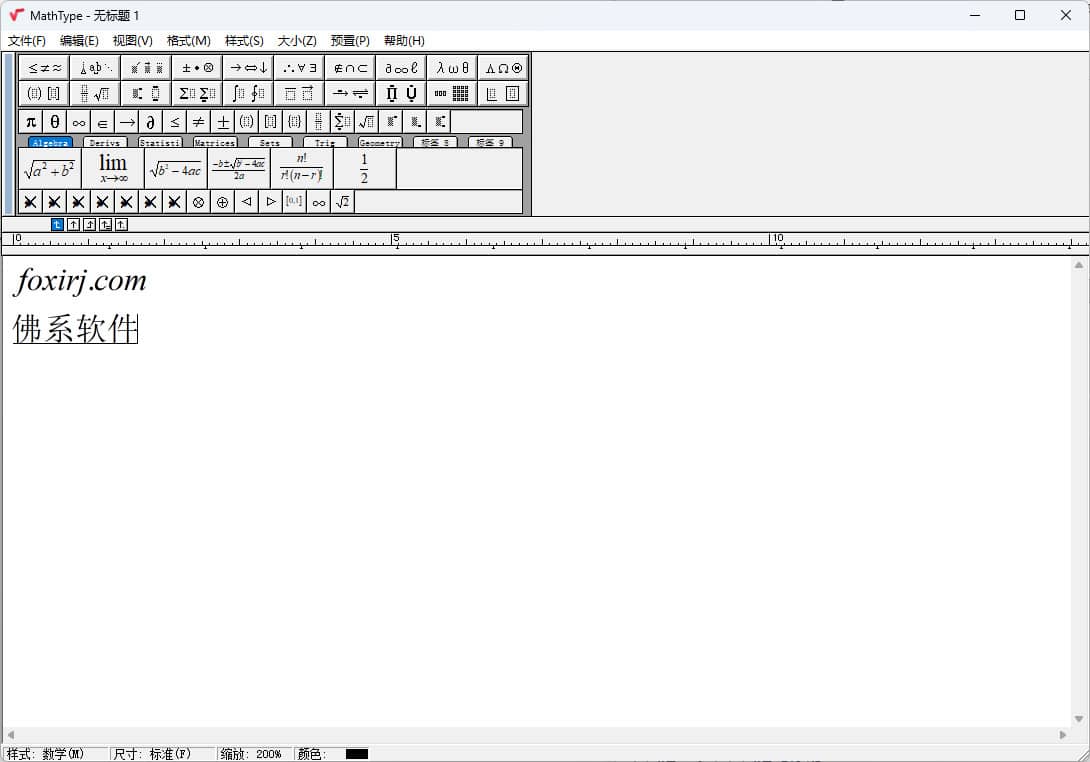Screen dimensions: 1090x762
Task: Open the miscellaneous symbols ∂∞ℓ palette
Action: pos(401,67)
